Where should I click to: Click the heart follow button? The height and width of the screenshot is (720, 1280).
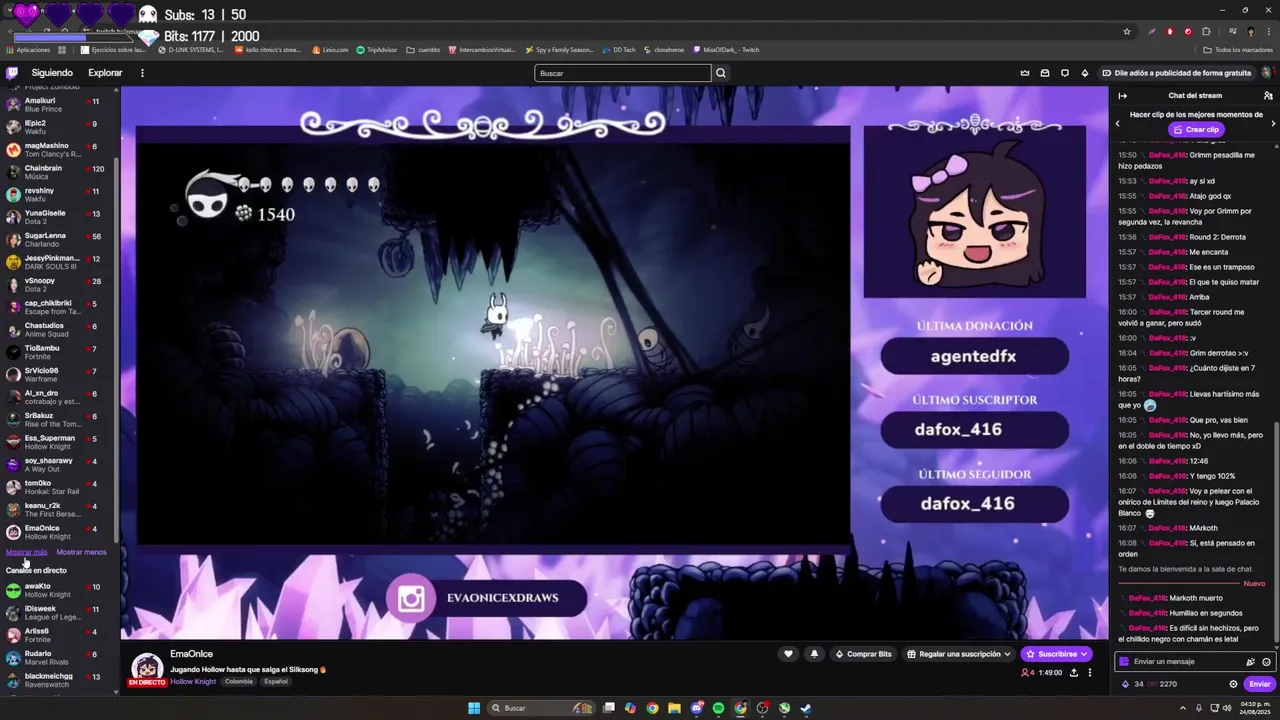(x=788, y=654)
